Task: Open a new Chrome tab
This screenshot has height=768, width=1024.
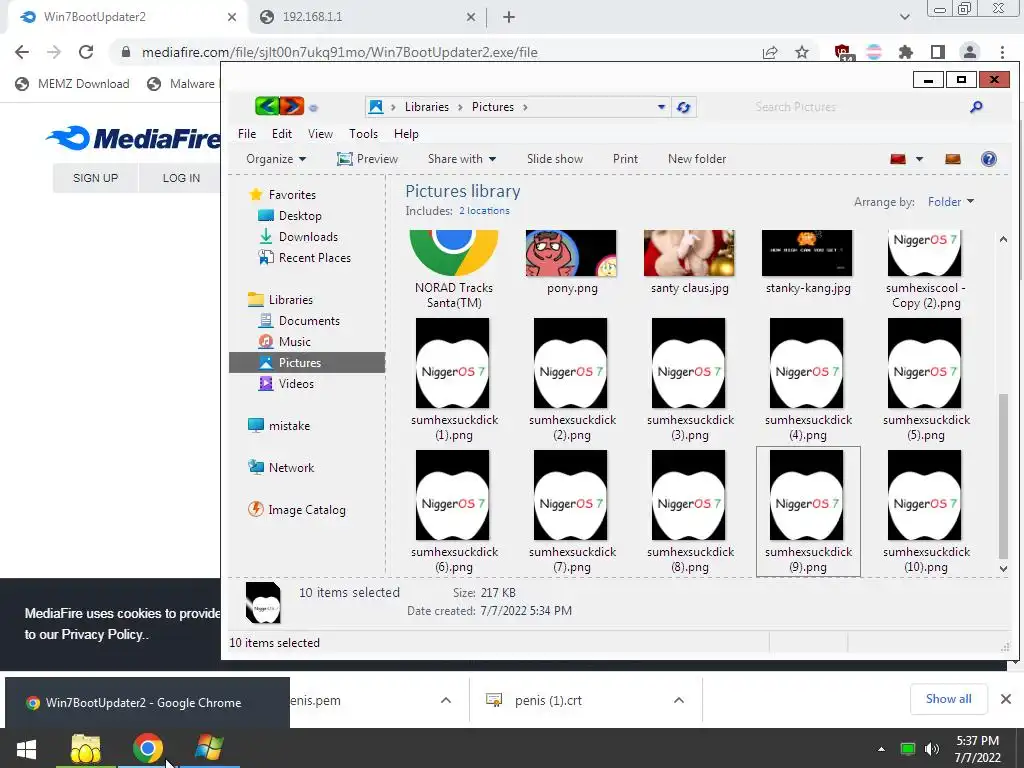Action: click(509, 17)
